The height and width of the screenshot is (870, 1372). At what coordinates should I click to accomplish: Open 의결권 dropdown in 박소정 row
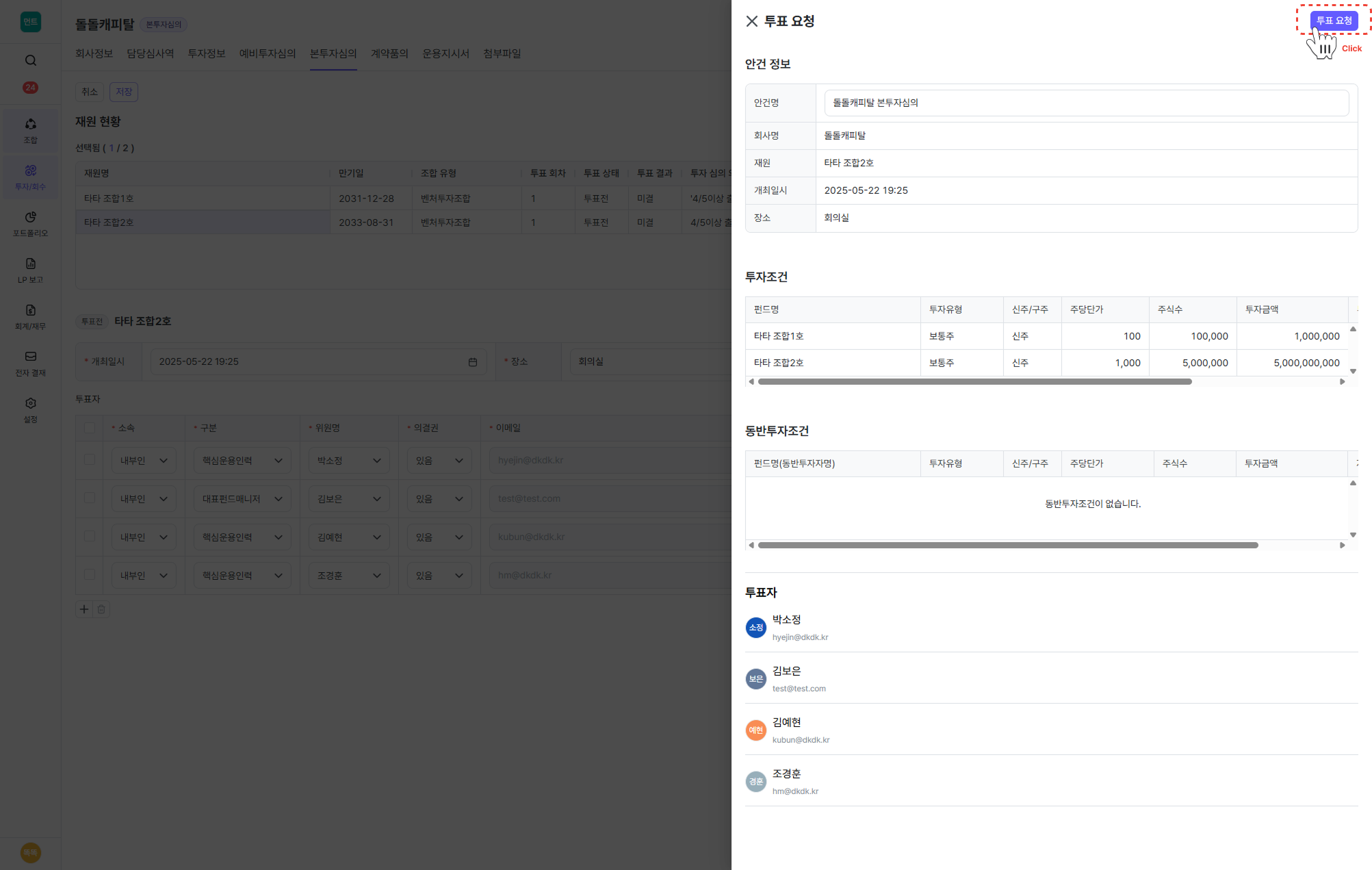click(x=439, y=461)
